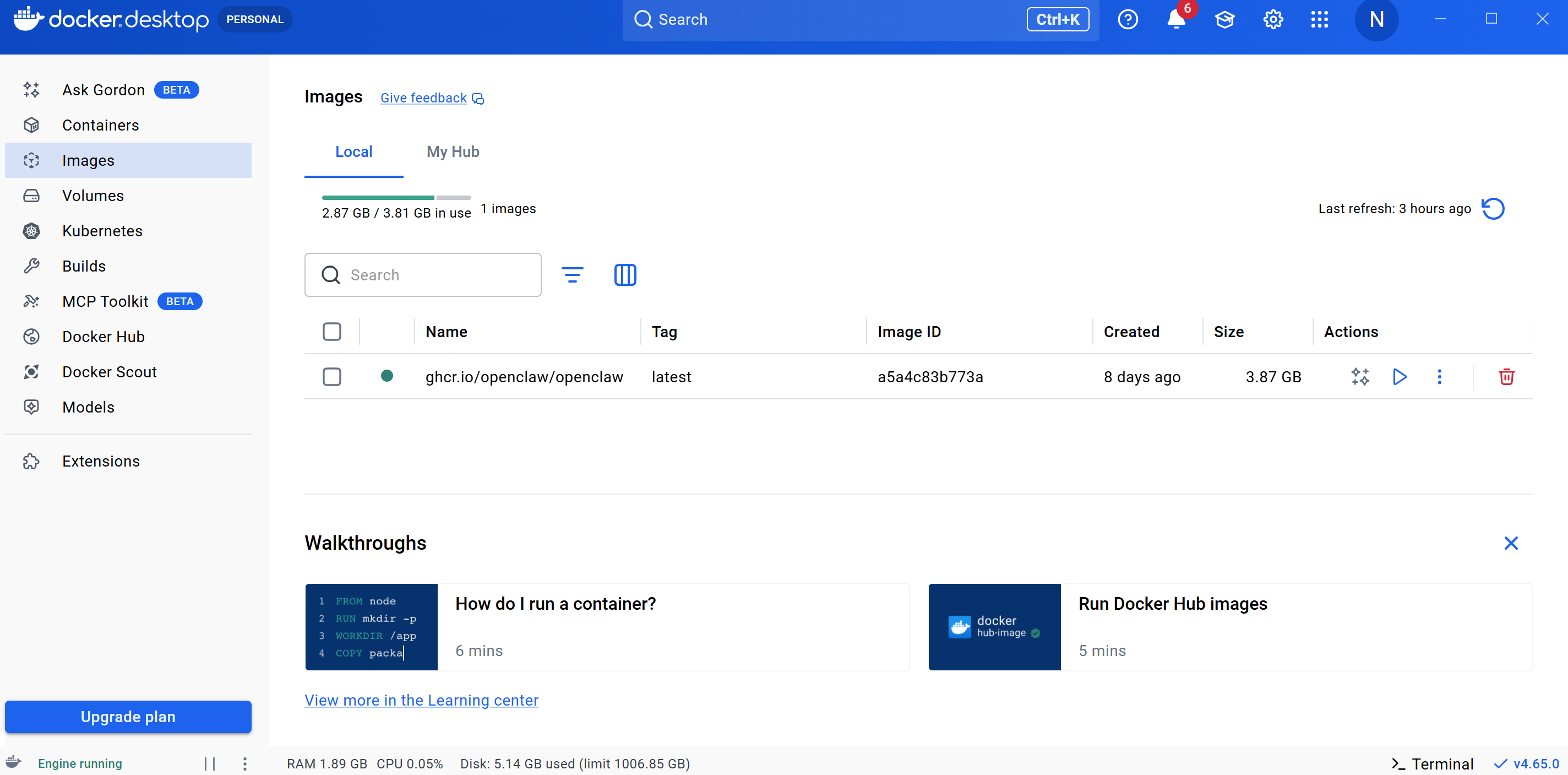
Task: Focus the images Search field
Action: point(422,274)
